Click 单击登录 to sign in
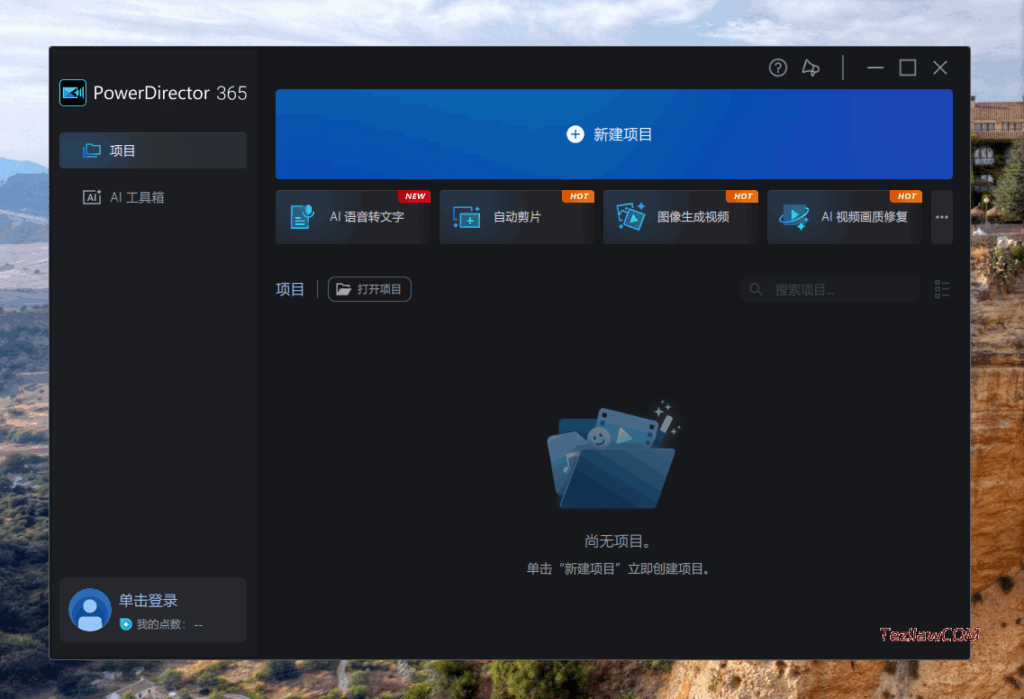The width and height of the screenshot is (1024, 699). pyautogui.click(x=148, y=601)
